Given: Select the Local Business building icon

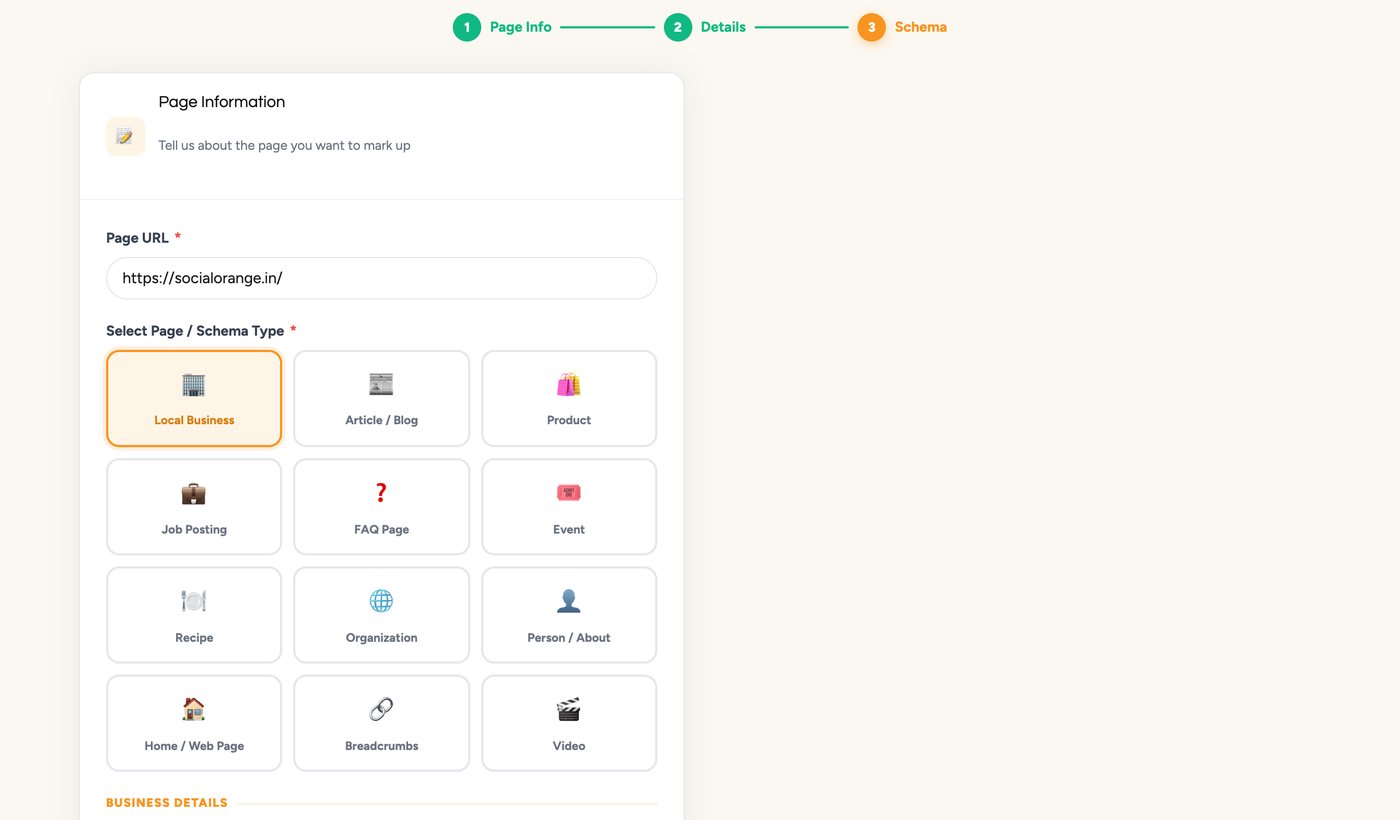Looking at the screenshot, I should click(194, 385).
